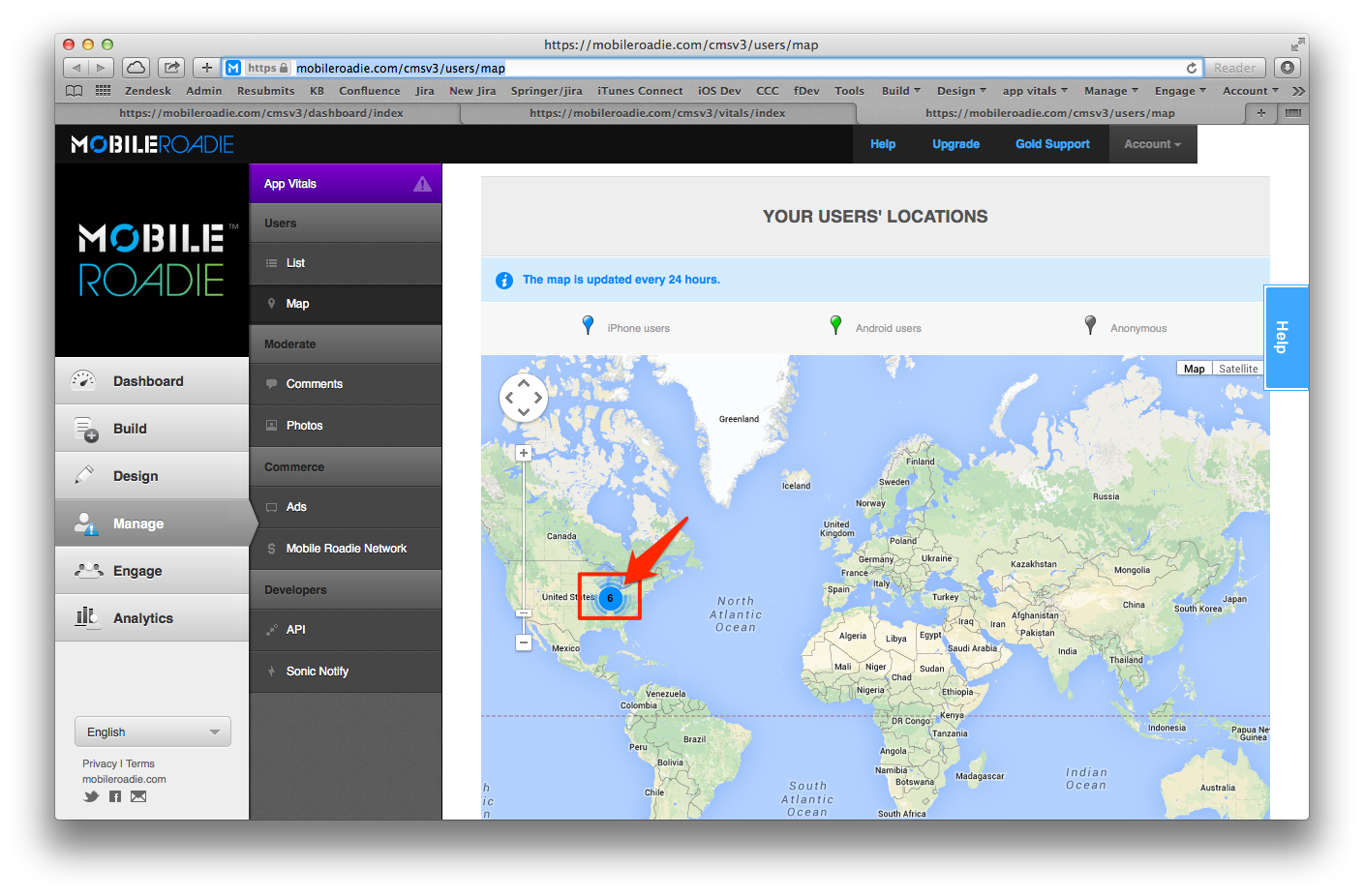Viewport: 1364px width, 896px height.
Task: Click the Upgrade link in header
Action: click(x=955, y=144)
